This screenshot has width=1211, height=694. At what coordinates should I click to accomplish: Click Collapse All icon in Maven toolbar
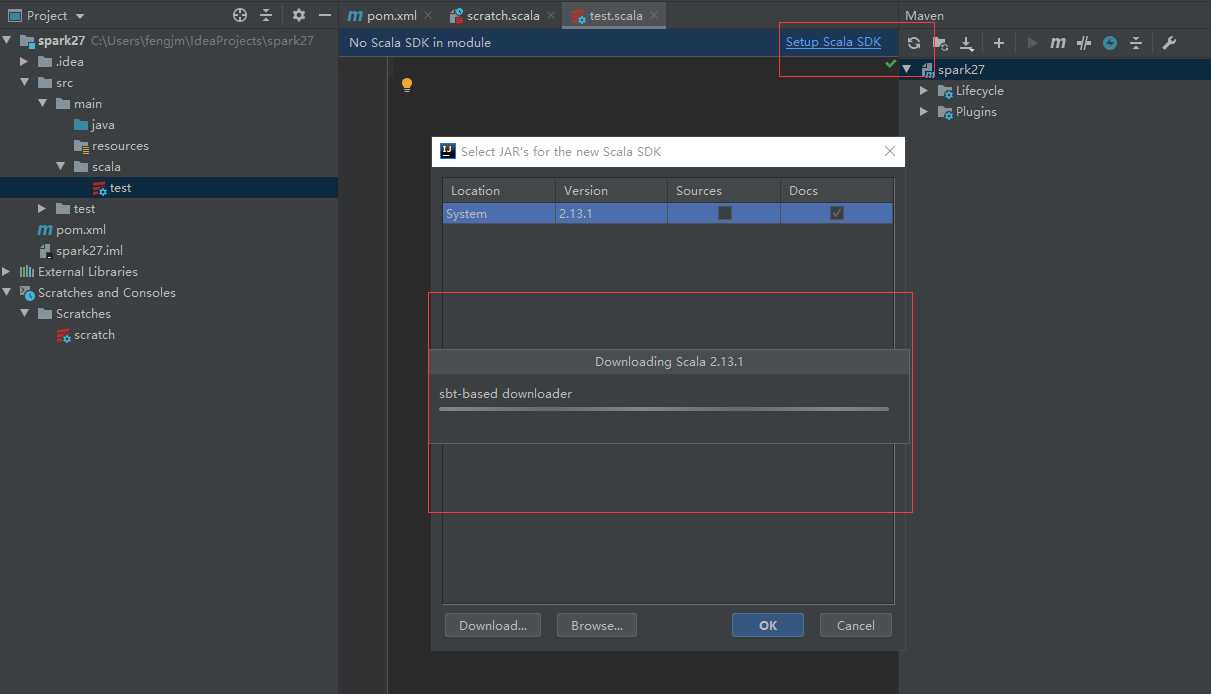click(x=1136, y=43)
